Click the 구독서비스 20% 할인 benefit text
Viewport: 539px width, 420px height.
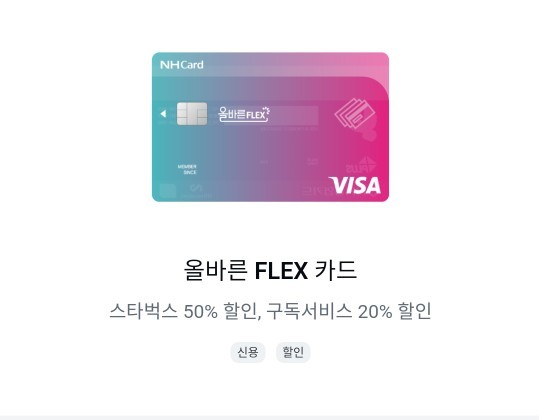349,311
